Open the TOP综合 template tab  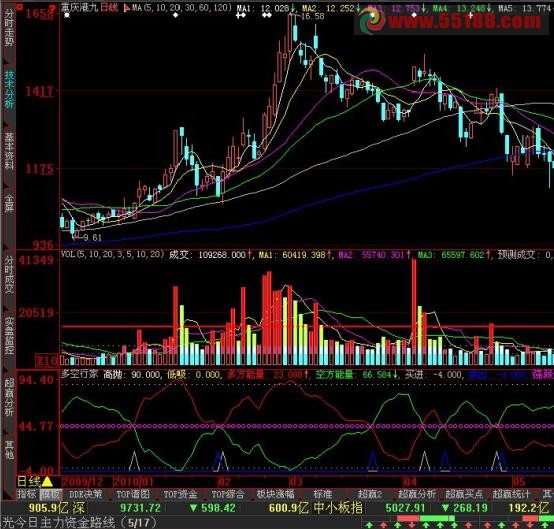tap(228, 494)
